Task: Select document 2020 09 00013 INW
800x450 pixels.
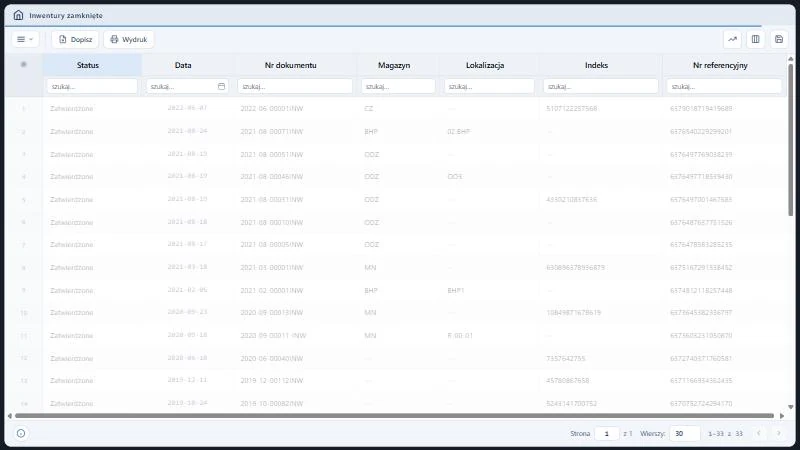Action: (x=271, y=312)
